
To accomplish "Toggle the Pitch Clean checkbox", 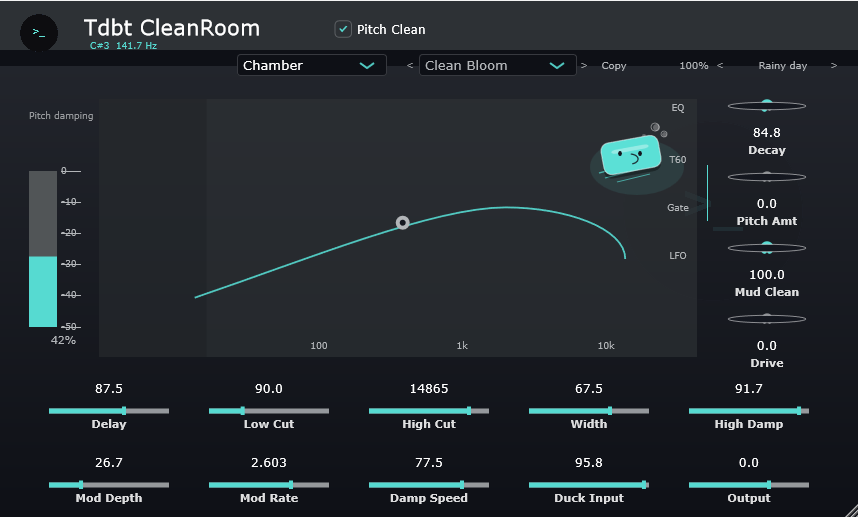I will (x=343, y=29).
